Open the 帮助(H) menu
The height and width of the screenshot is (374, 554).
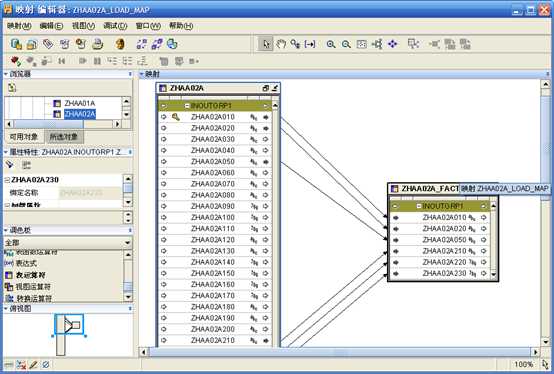tap(181, 26)
